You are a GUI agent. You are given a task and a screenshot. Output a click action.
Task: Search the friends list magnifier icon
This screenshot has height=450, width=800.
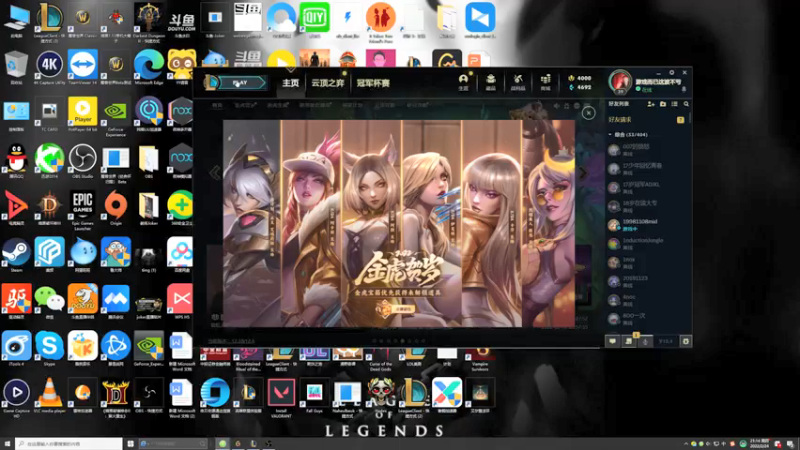tap(686, 104)
